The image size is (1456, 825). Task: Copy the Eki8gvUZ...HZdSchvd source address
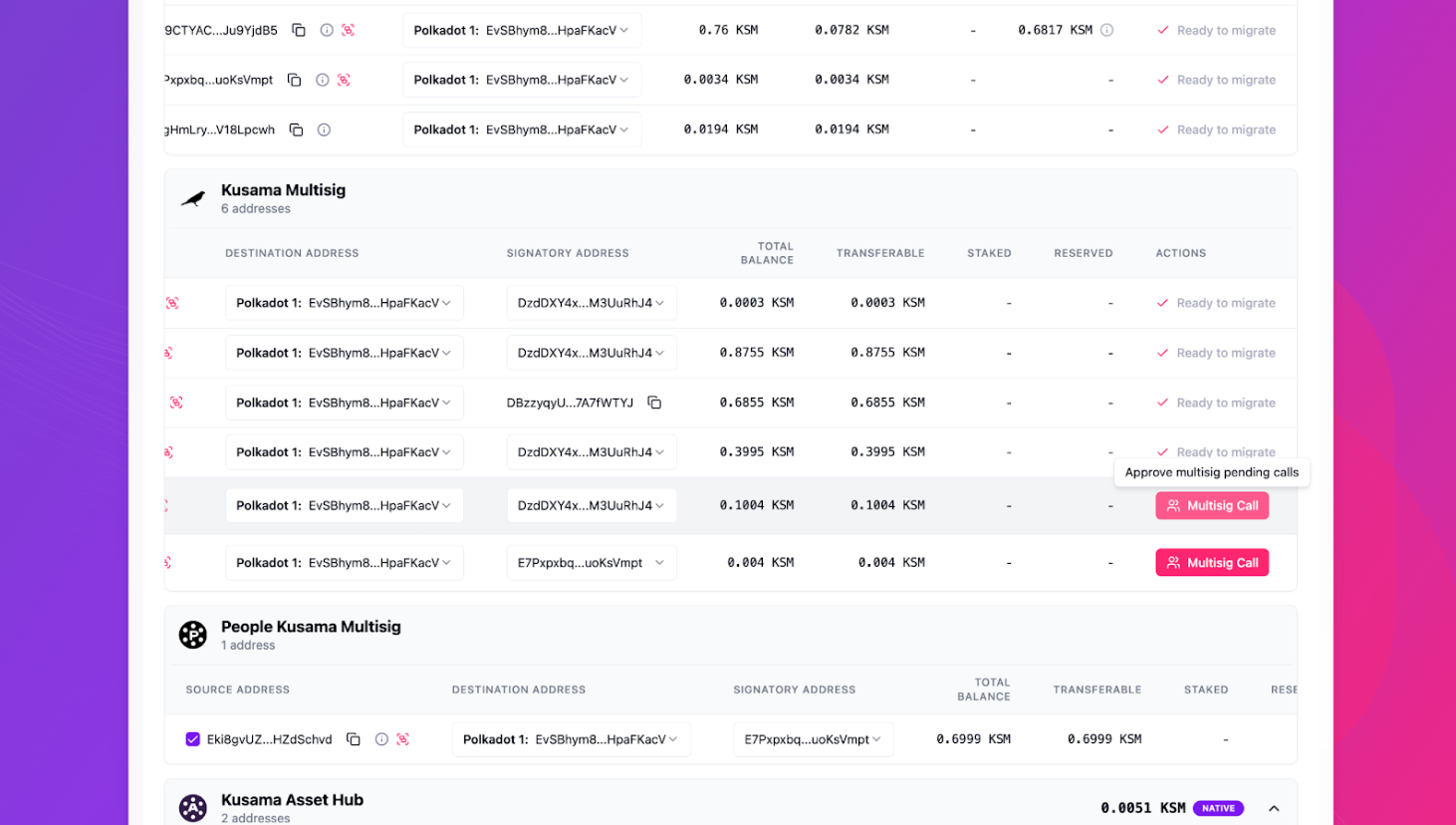coord(353,739)
